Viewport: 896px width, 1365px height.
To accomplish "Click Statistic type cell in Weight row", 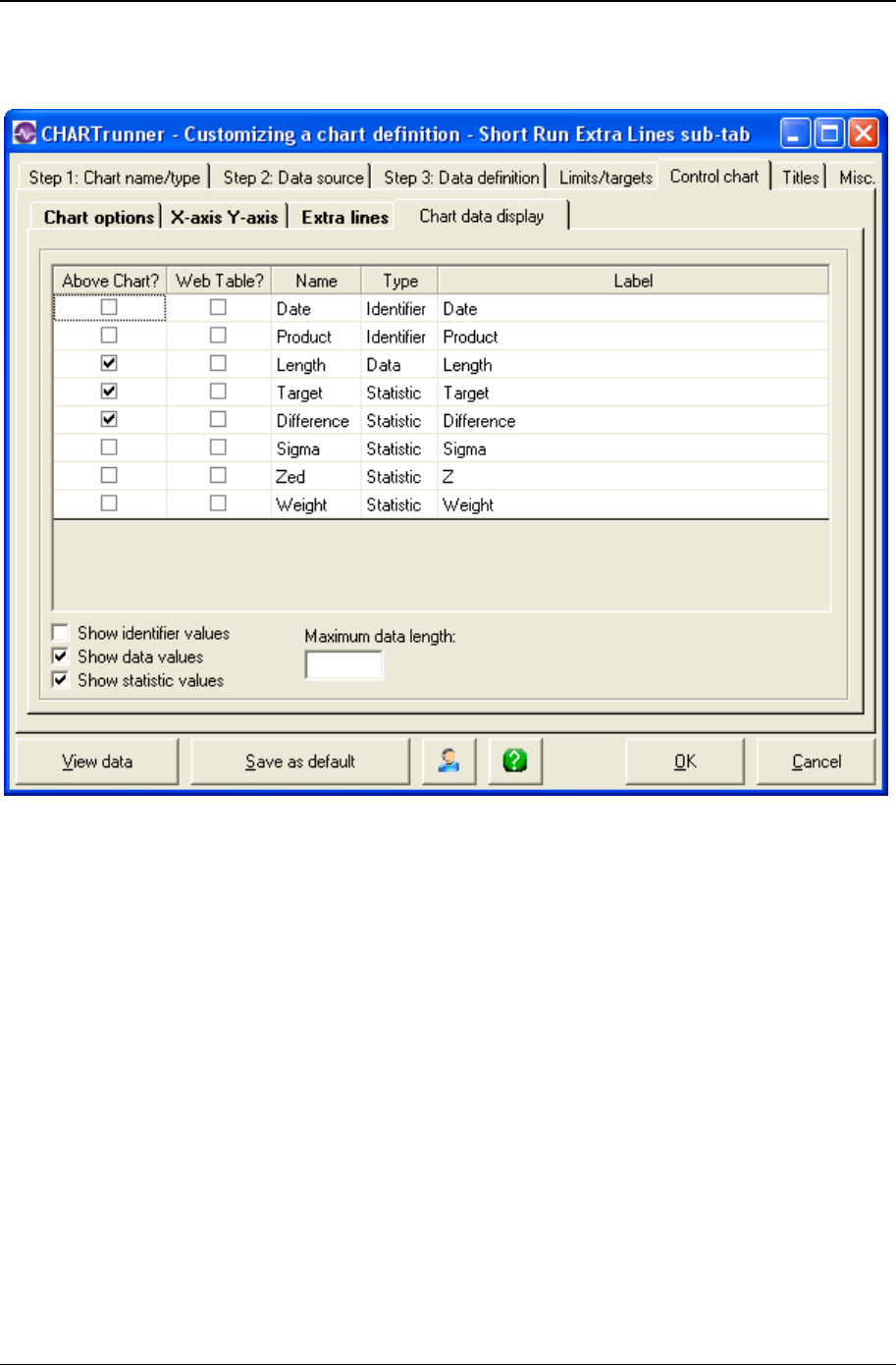I will [x=399, y=504].
